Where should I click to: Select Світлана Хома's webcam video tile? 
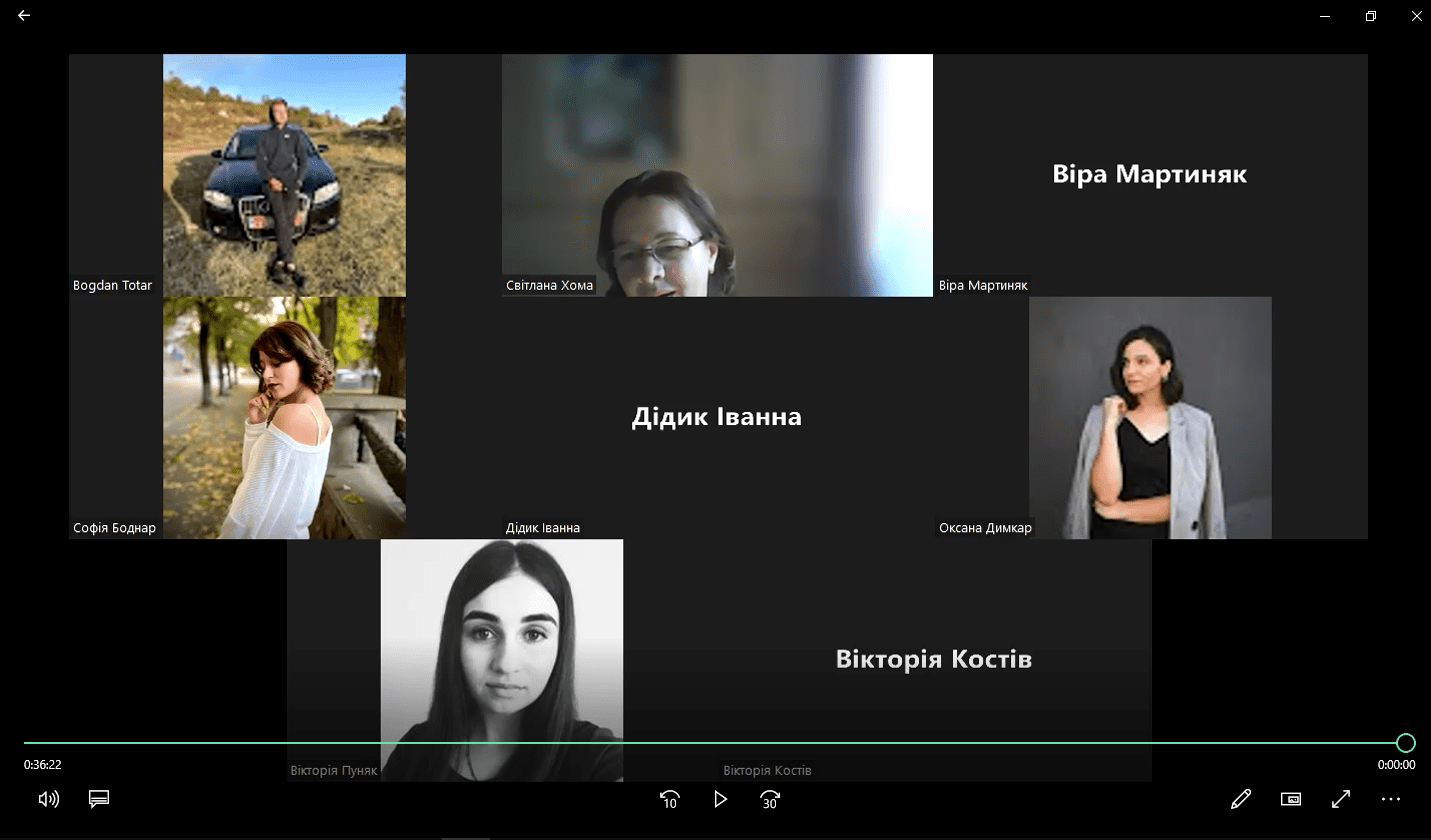[716, 175]
